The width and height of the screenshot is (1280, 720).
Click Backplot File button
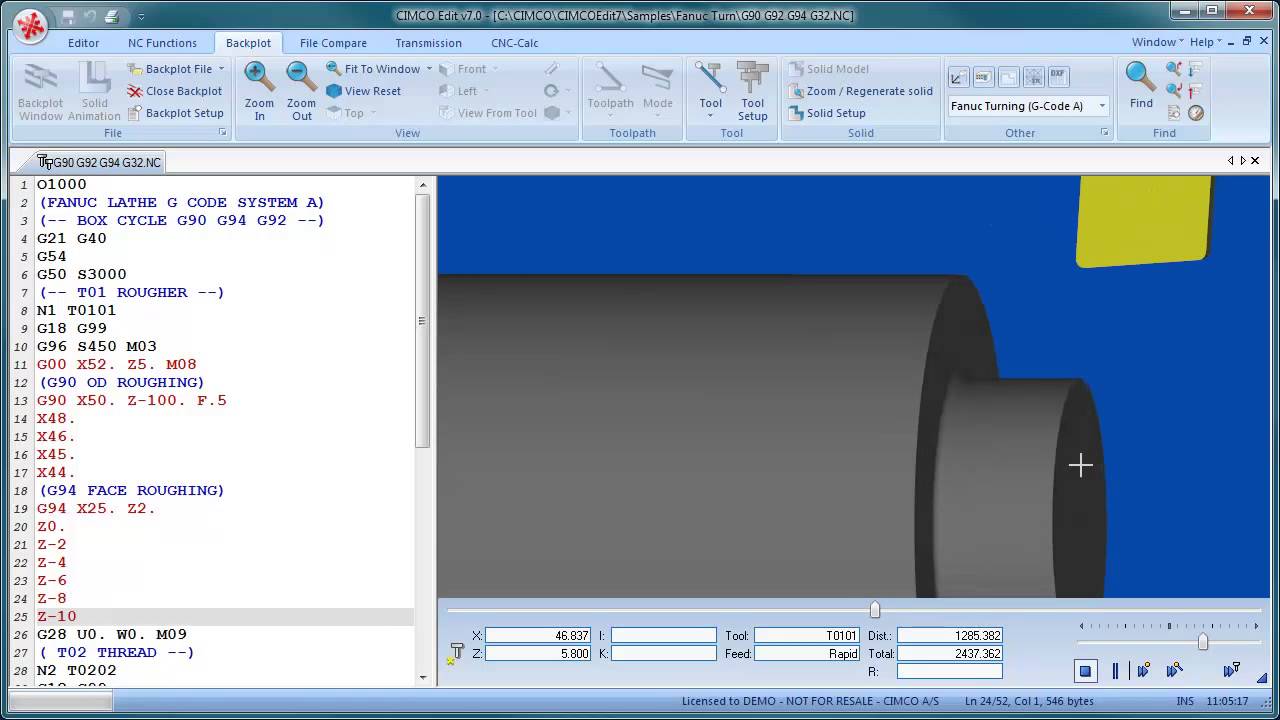pyautogui.click(x=170, y=69)
